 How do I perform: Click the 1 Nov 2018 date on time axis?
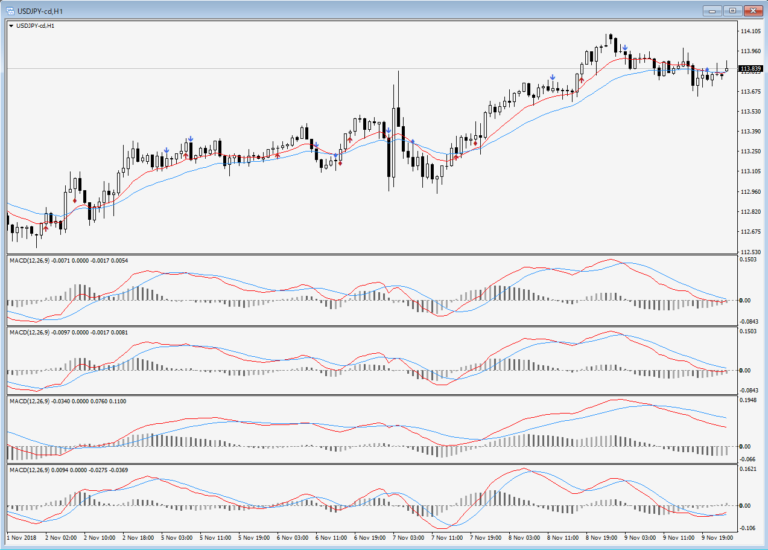click(22, 538)
